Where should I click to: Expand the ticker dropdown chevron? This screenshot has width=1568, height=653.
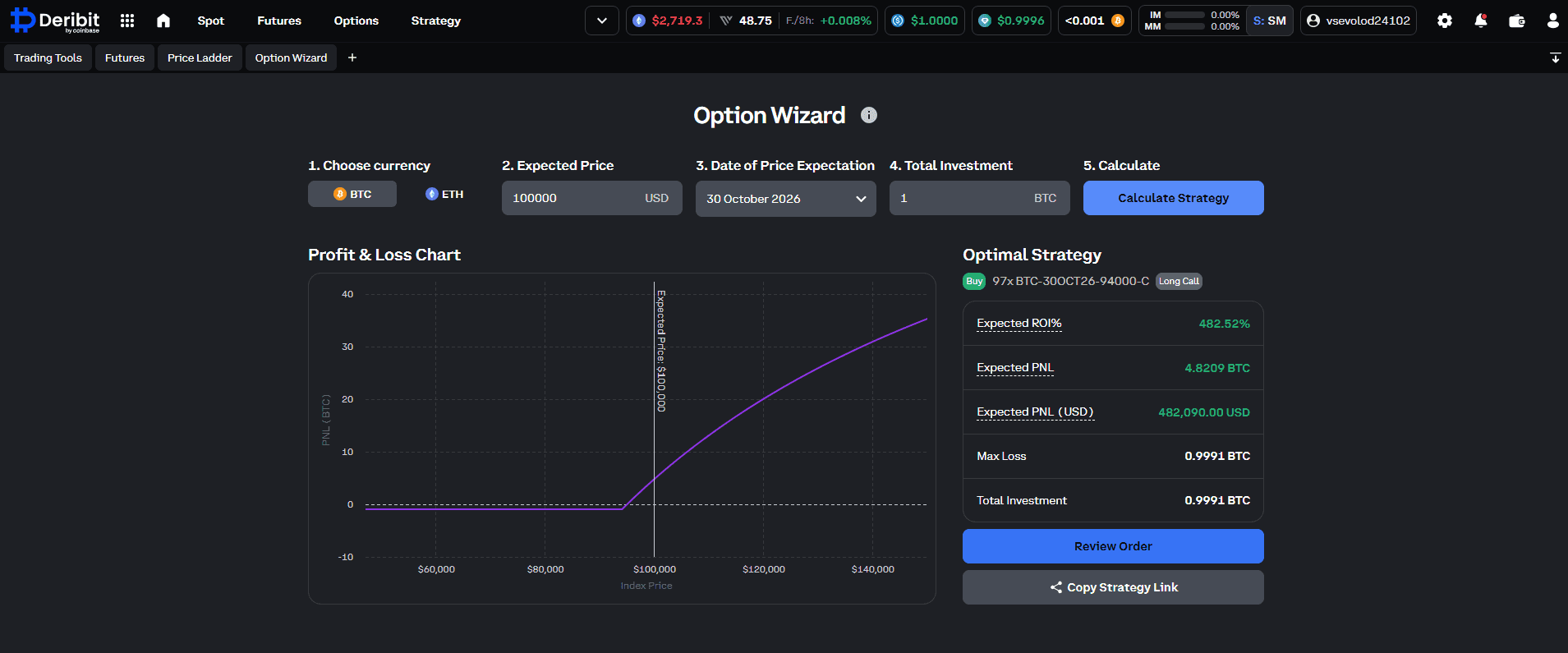(x=602, y=21)
